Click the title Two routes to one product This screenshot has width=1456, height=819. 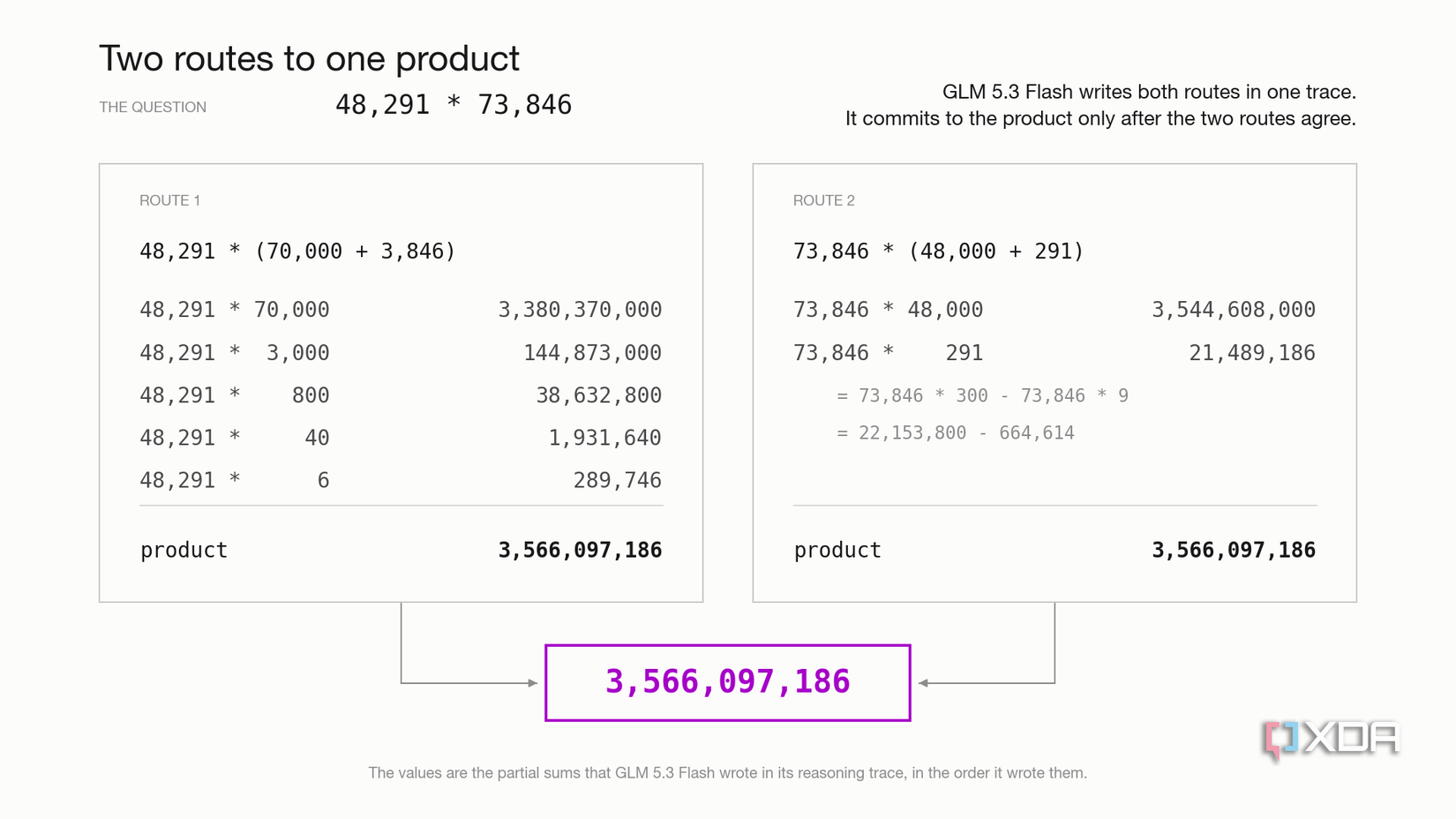309,58
